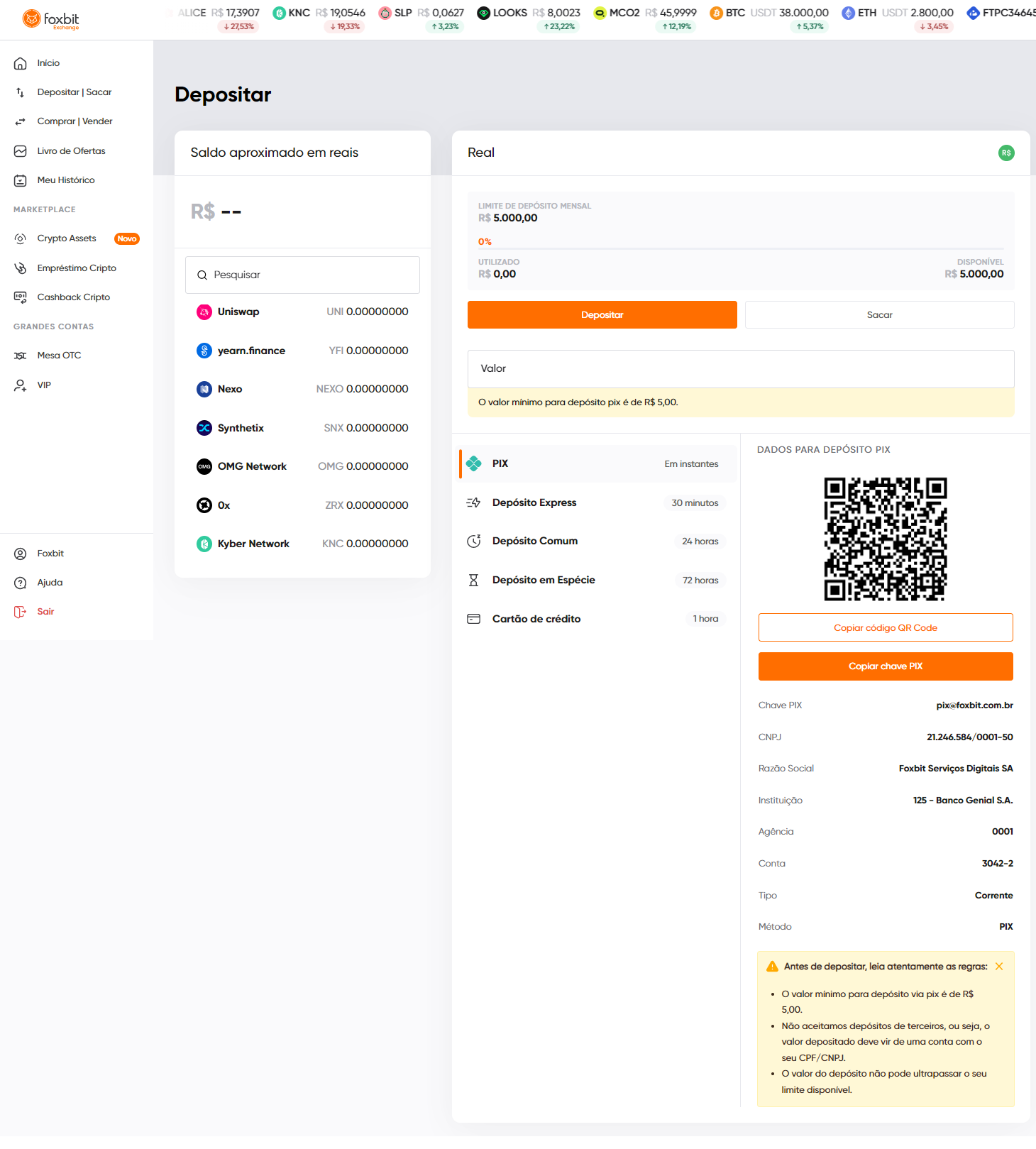The height and width of the screenshot is (1149, 1036).
Task: Dismiss the deposit rules warning box
Action: tap(999, 967)
